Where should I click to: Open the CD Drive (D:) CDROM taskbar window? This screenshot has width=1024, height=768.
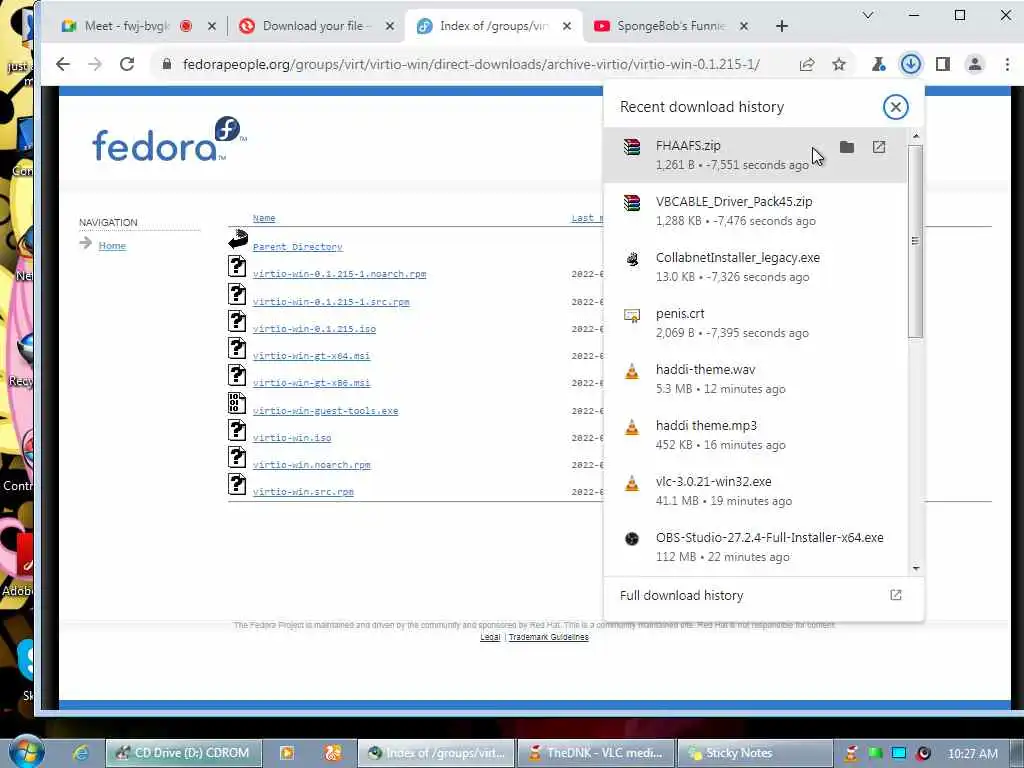(184, 753)
